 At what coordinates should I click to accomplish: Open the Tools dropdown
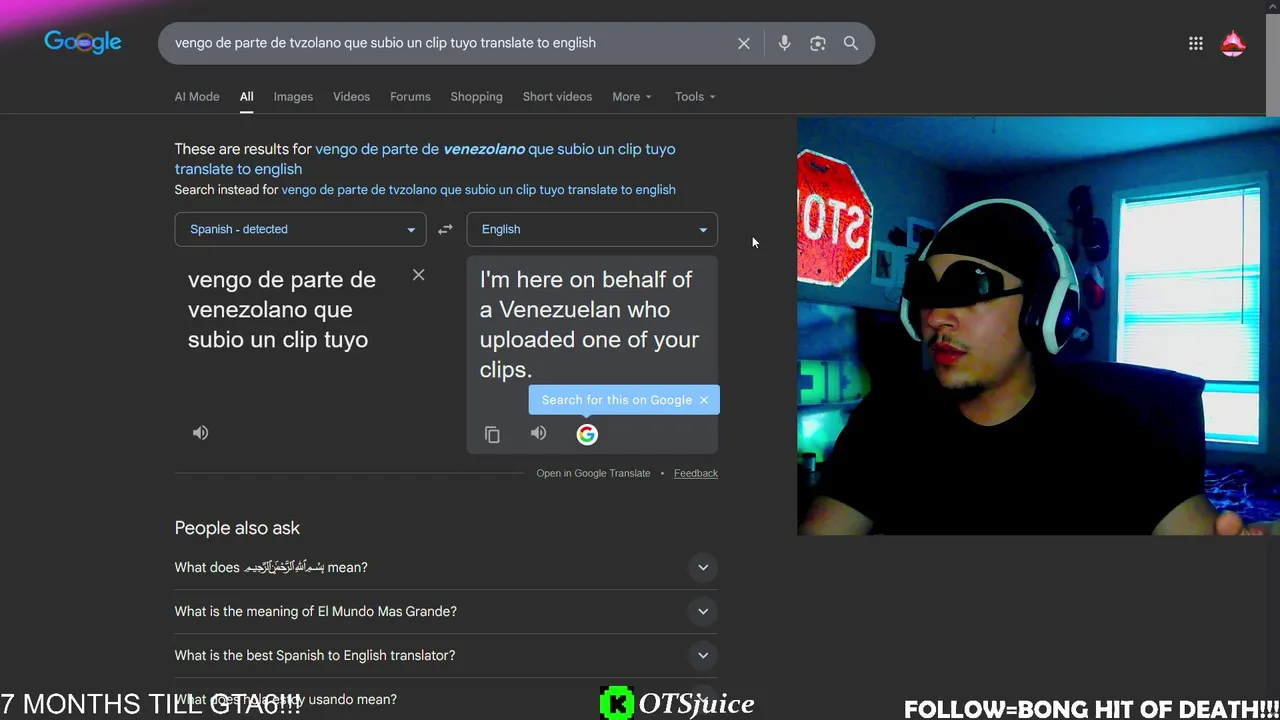pos(695,97)
